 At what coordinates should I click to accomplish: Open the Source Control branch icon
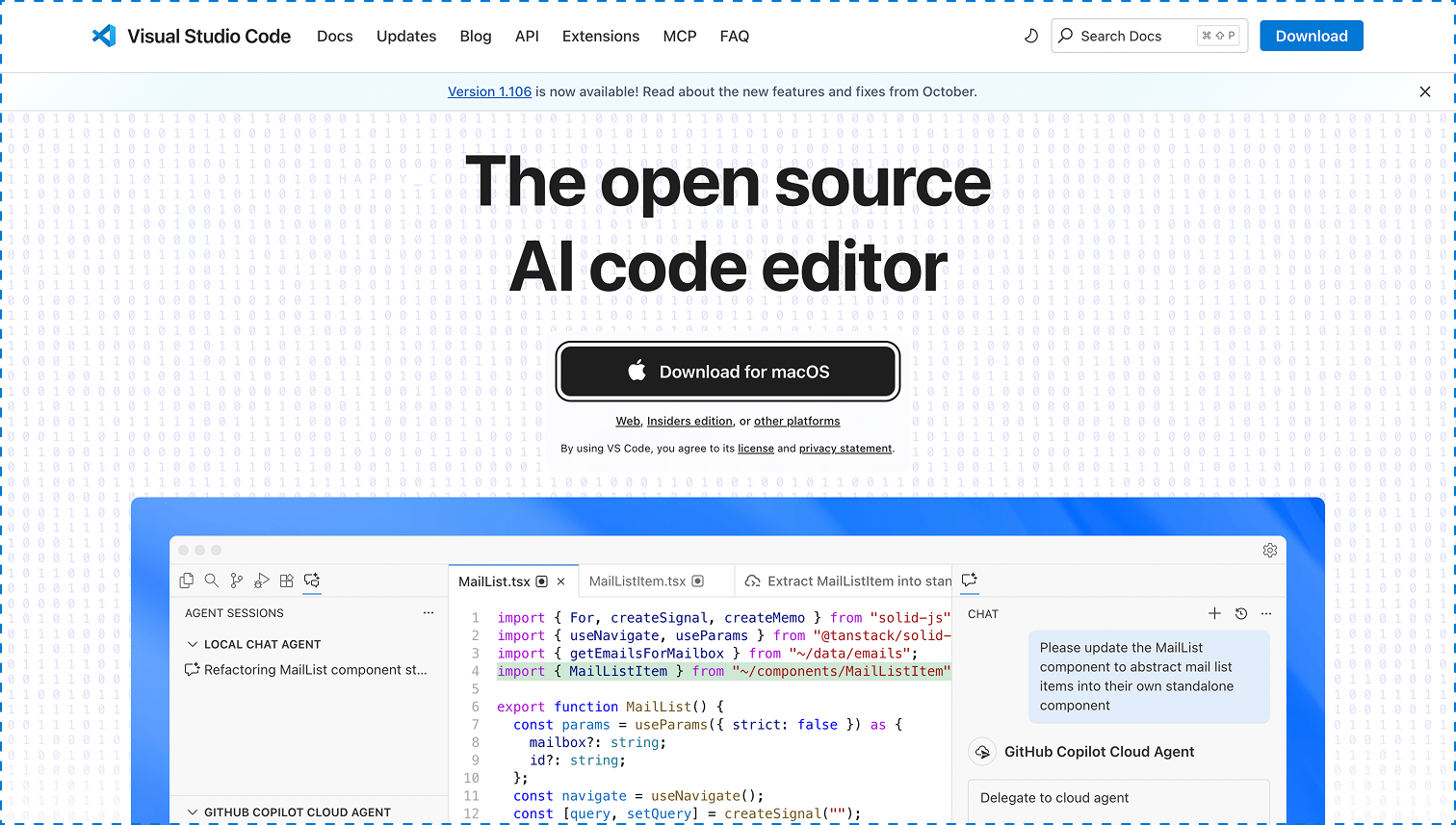click(237, 580)
